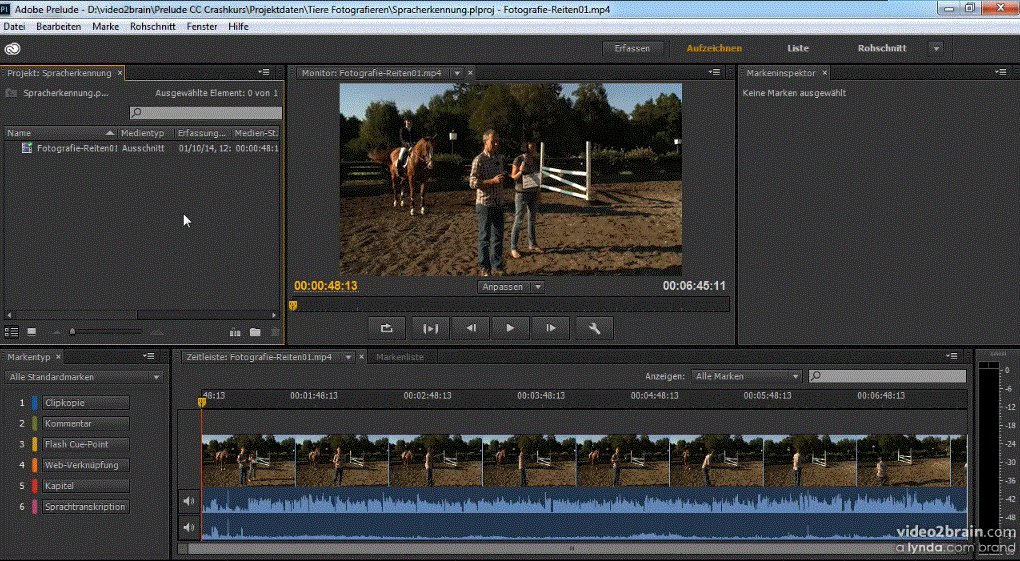This screenshot has width=1020, height=561.
Task: Click the timeline playhead marker
Action: (202, 403)
